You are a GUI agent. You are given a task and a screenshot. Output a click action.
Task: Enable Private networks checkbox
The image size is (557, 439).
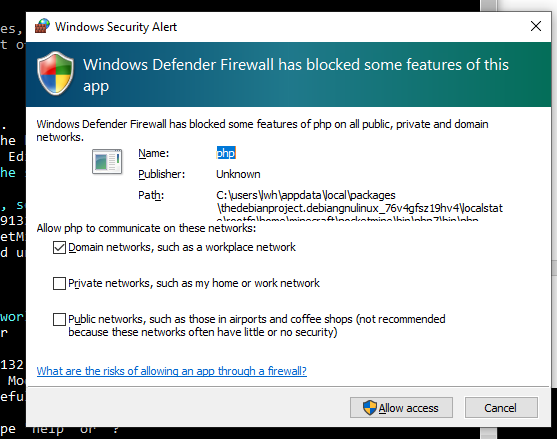tap(59, 283)
